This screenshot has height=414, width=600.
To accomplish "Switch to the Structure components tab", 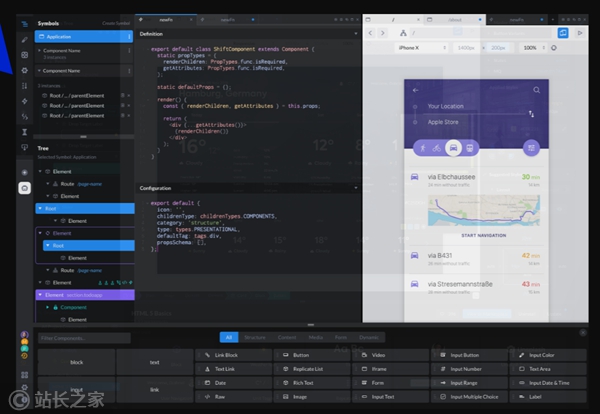I will coord(256,338).
